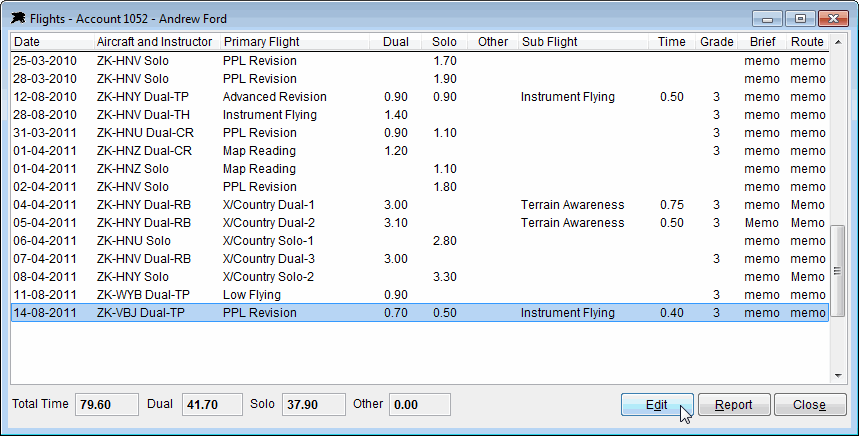Maximize the Flights window
The height and width of the screenshot is (436, 859).
point(800,19)
